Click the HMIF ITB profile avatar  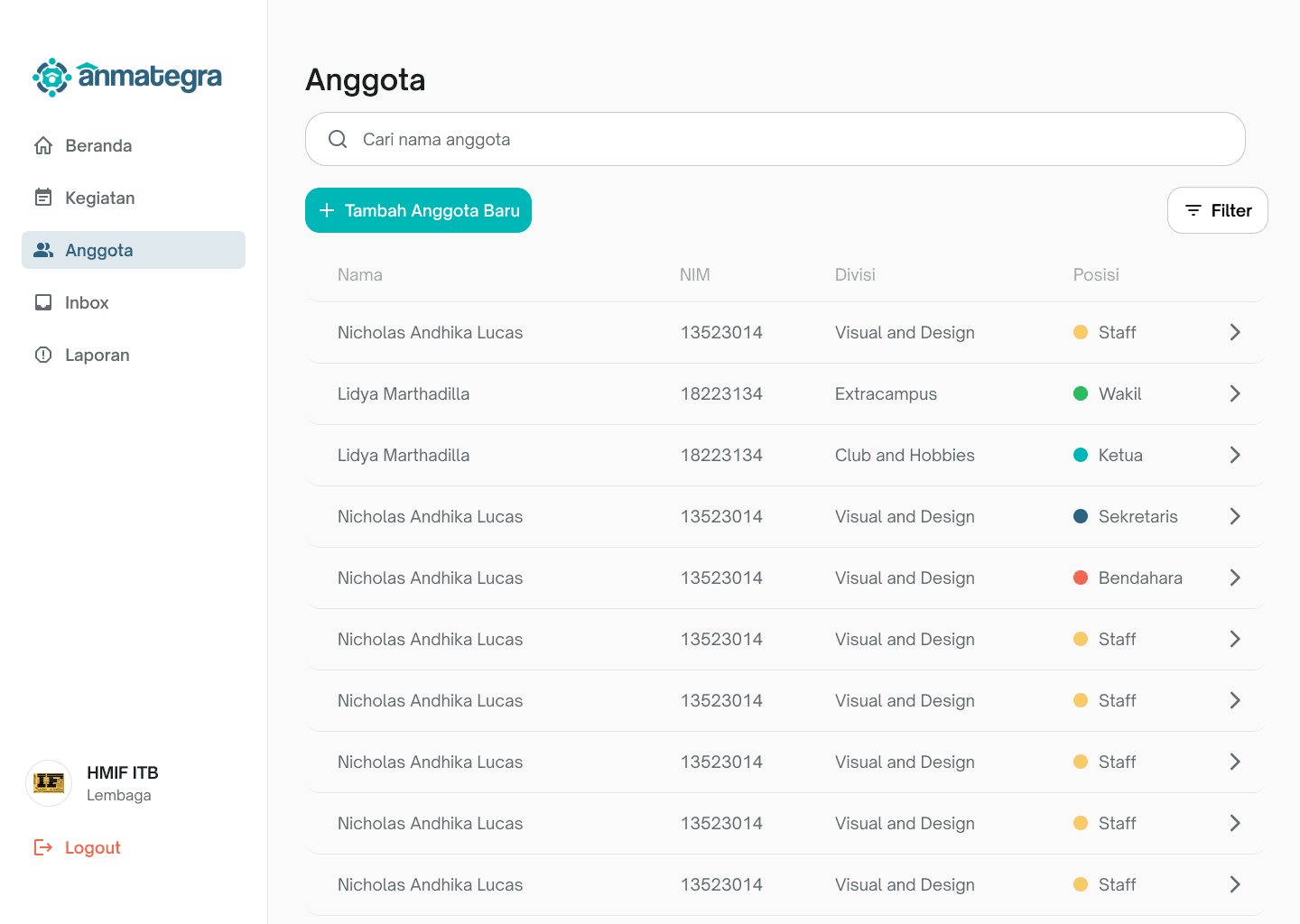49,783
